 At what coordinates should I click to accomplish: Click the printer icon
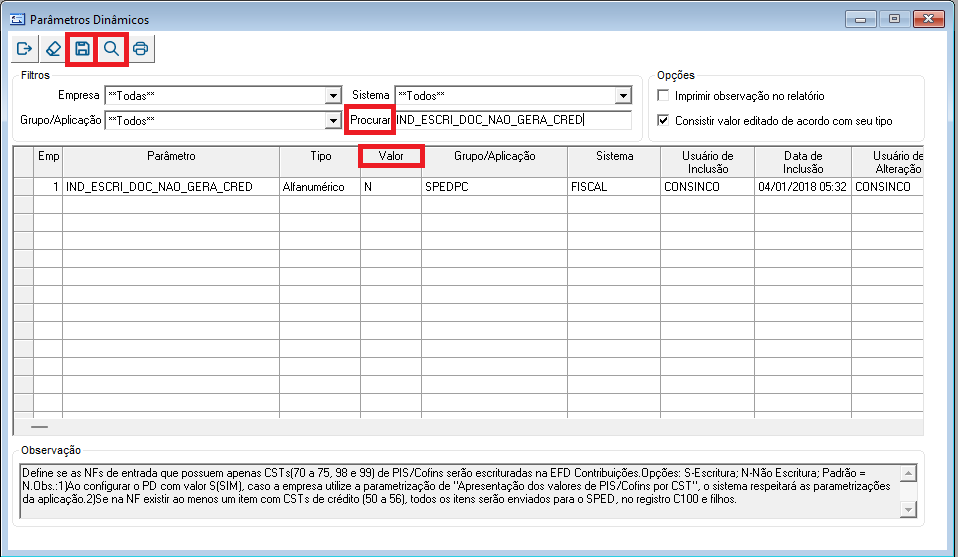(141, 49)
